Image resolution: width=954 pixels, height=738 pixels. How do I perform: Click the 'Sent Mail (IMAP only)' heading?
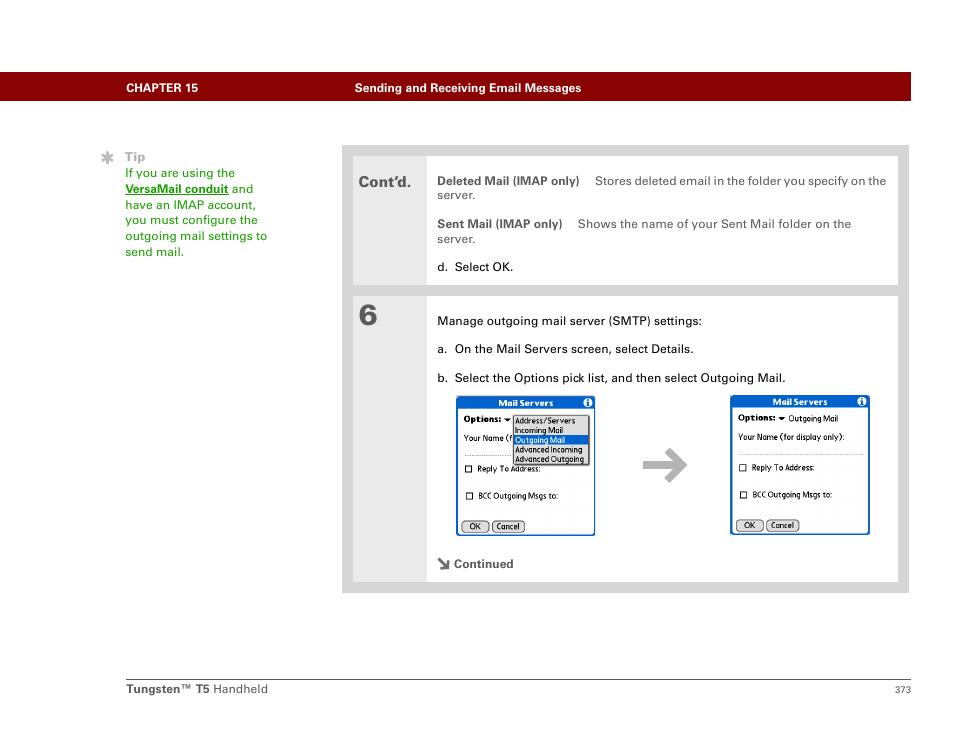coord(500,224)
